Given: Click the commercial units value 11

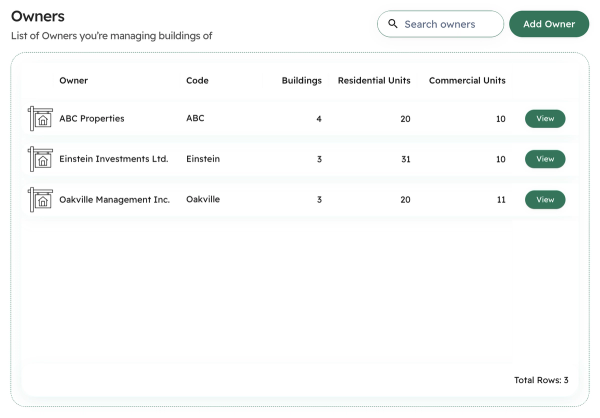Looking at the screenshot, I should point(501,200).
